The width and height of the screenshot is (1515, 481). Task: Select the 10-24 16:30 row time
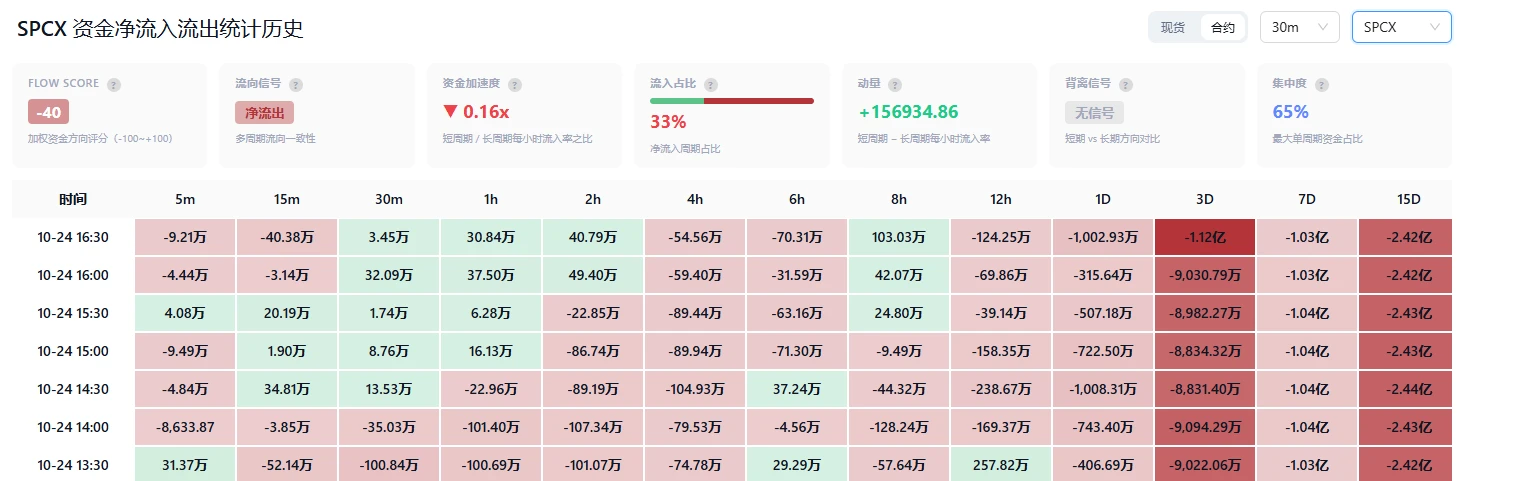pyautogui.click(x=73, y=237)
